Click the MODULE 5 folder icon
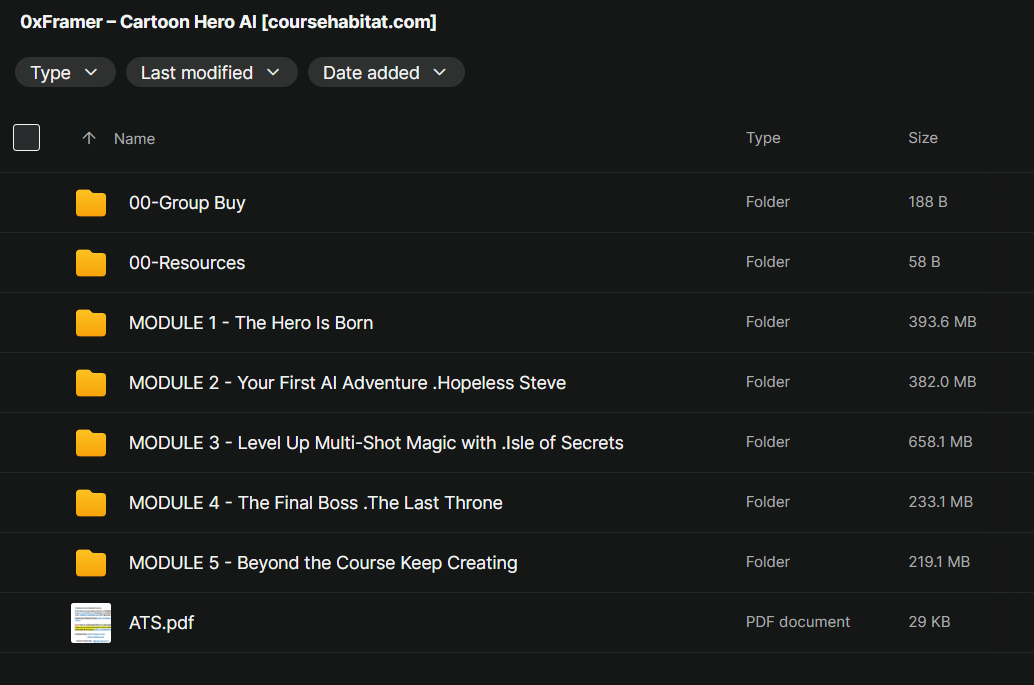 pos(91,563)
